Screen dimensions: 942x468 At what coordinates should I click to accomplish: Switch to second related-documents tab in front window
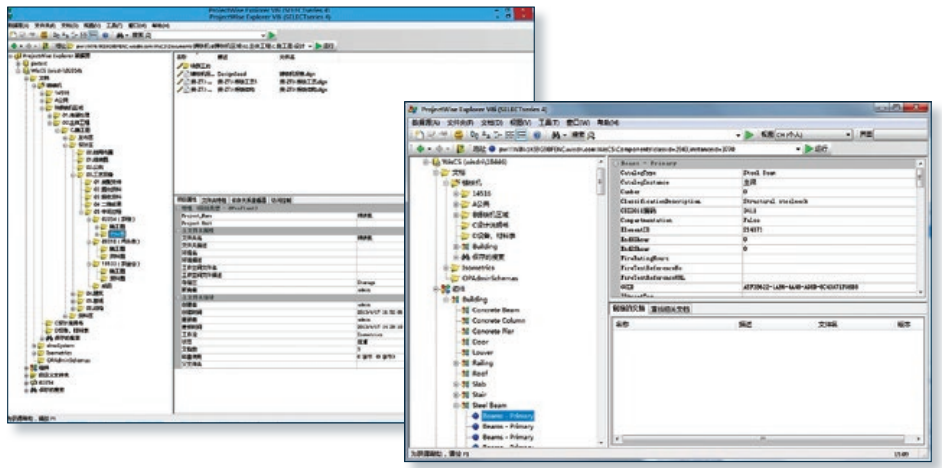pos(671,309)
